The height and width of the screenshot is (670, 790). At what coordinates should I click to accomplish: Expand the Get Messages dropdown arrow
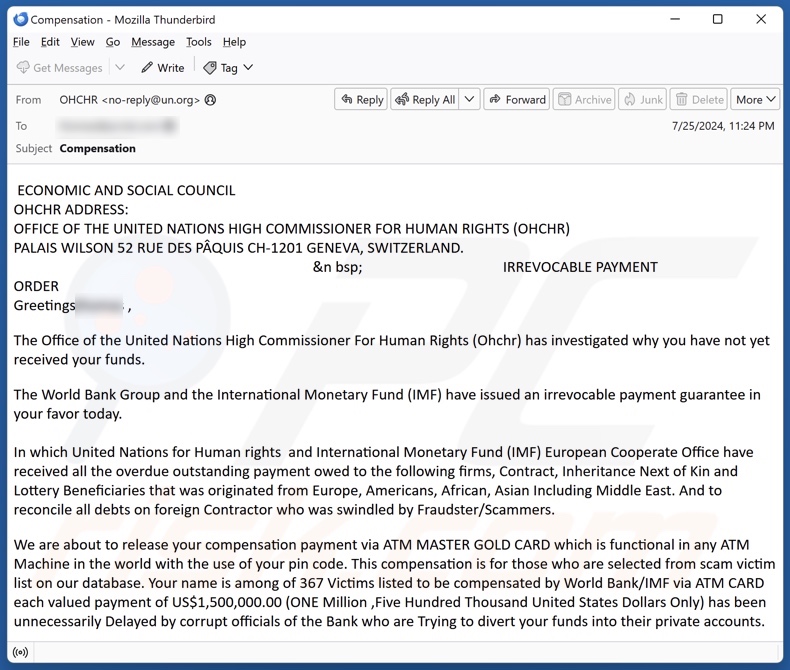coord(120,68)
